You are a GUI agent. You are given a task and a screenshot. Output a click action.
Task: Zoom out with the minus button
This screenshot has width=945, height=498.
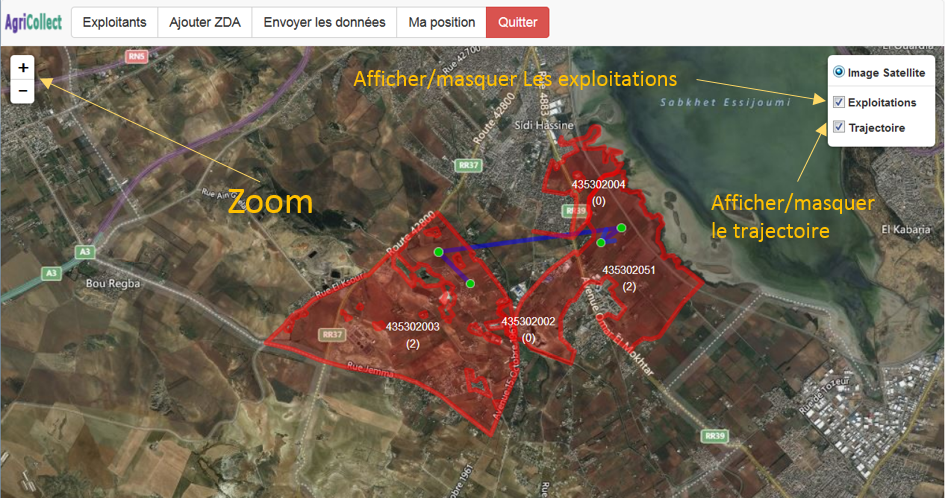(23, 91)
